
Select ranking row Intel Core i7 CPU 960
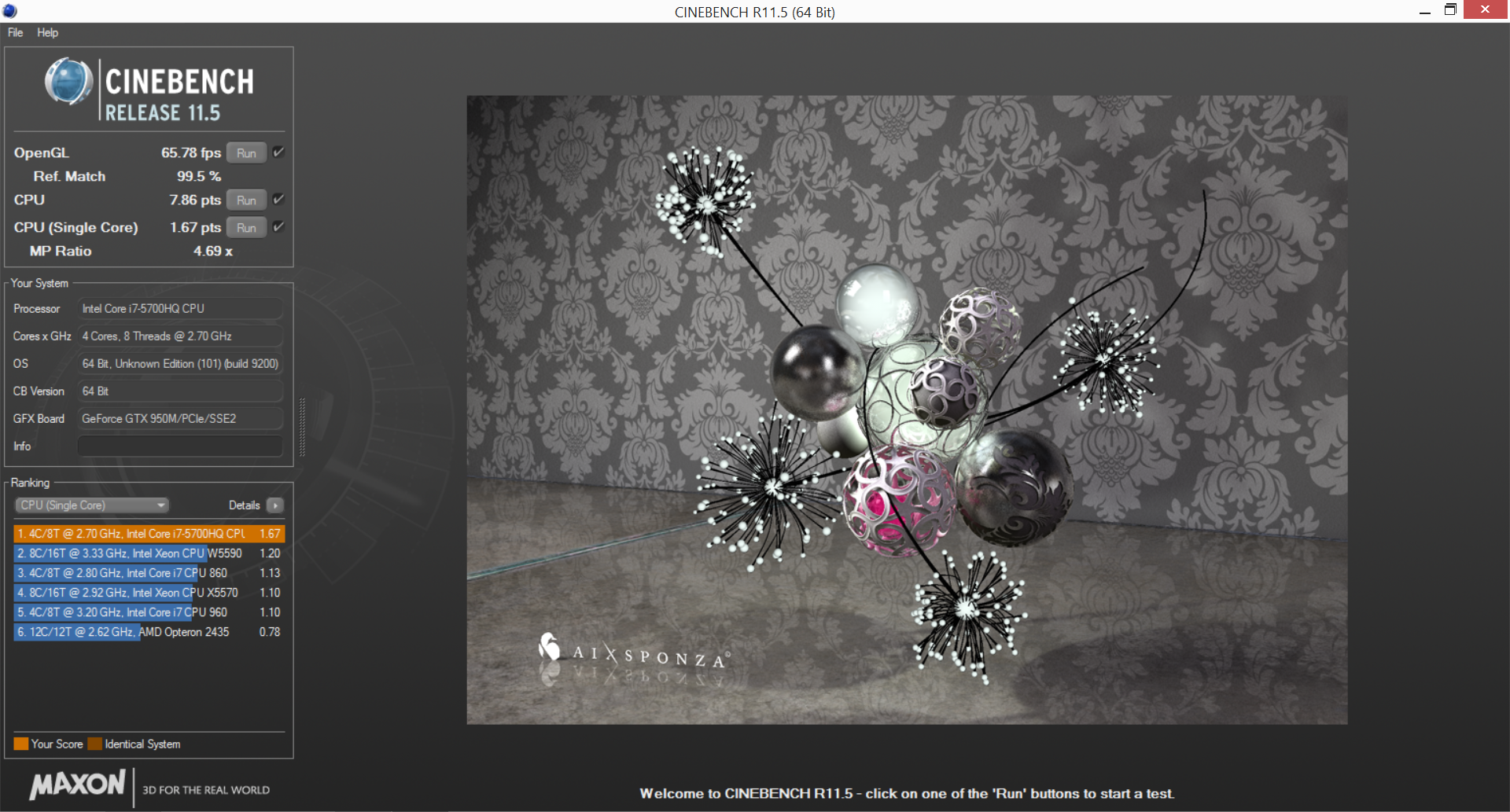(149, 612)
